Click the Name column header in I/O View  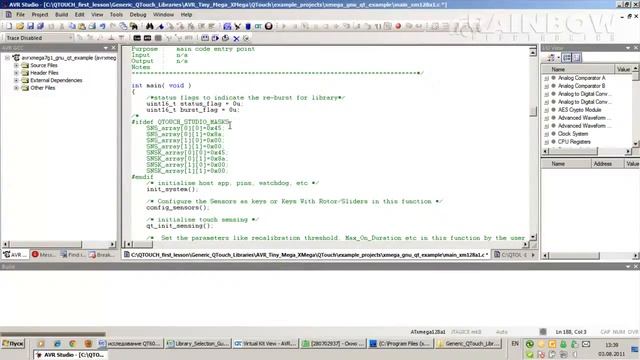(x=578, y=69)
